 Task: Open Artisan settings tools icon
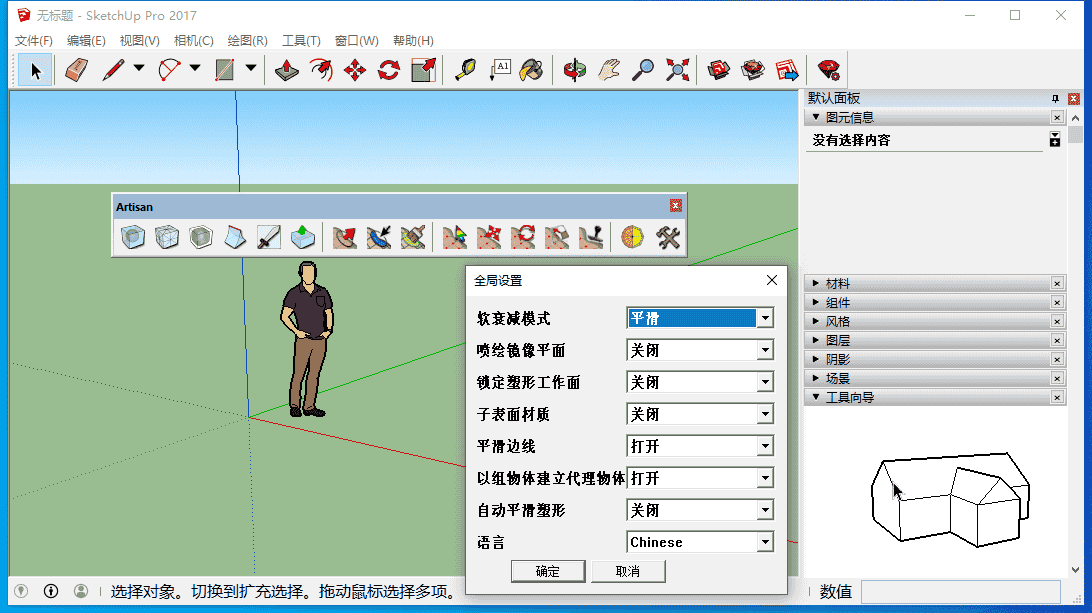(x=667, y=237)
